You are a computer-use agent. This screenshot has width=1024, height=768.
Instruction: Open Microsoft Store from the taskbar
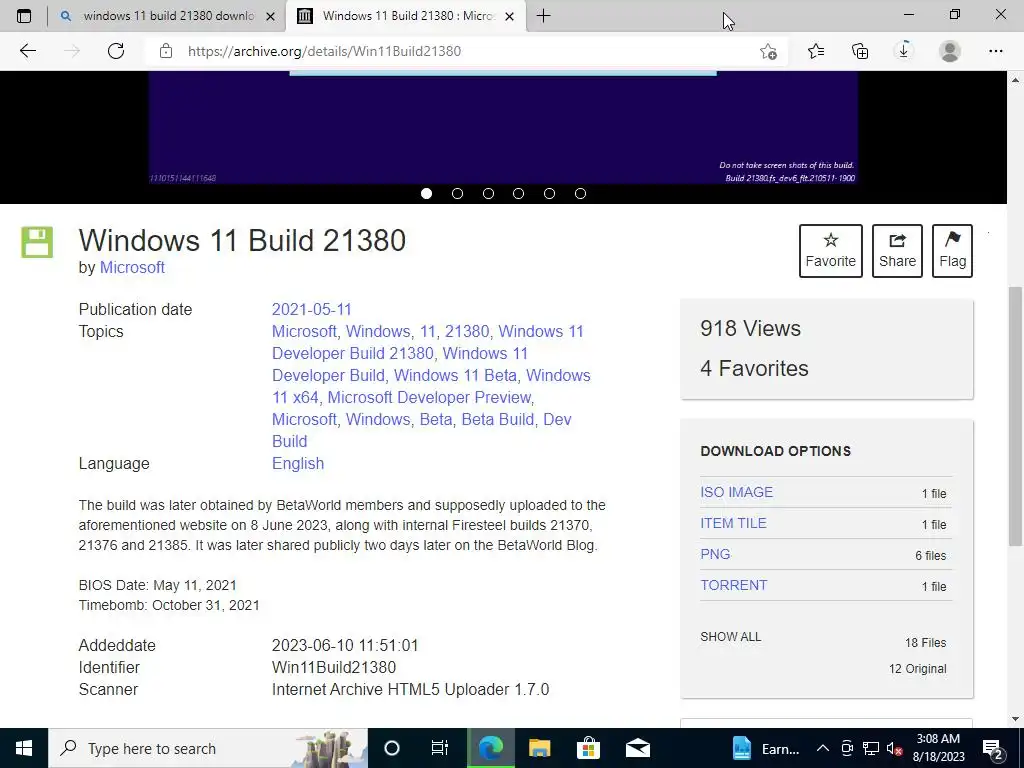tap(588, 748)
